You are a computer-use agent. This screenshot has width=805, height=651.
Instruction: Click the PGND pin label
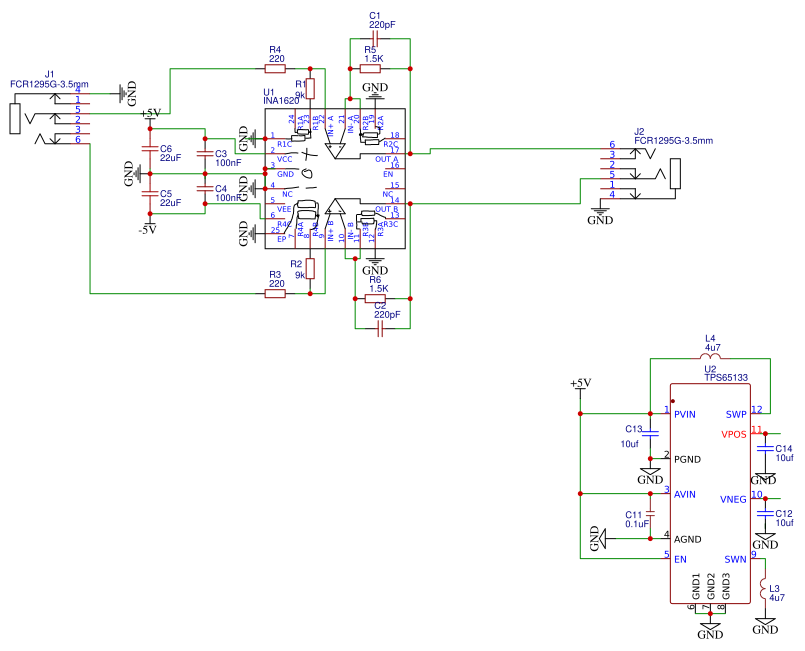point(687,459)
